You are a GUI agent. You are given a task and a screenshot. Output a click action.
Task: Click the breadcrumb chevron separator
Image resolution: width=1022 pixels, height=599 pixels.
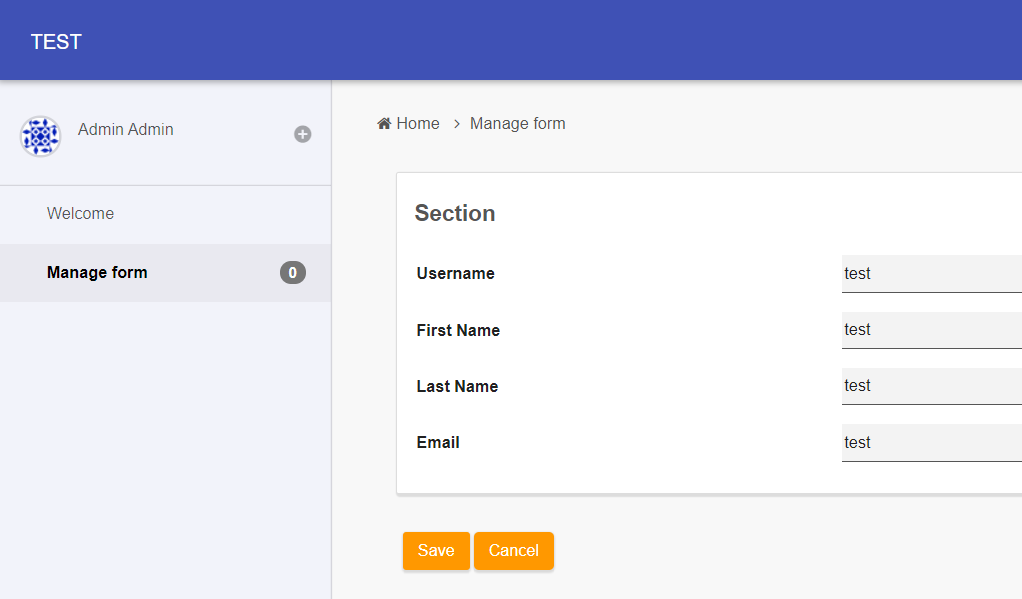(456, 124)
